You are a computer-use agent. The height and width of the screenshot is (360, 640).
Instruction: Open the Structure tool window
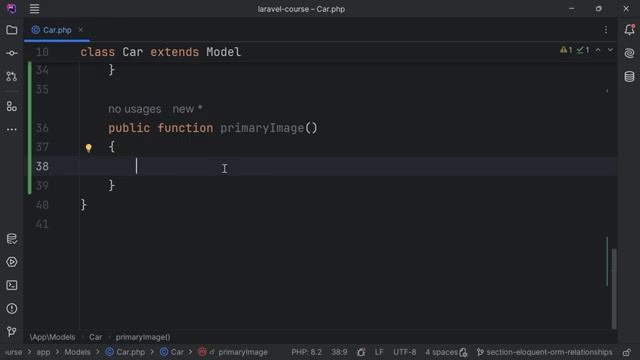tap(11, 107)
